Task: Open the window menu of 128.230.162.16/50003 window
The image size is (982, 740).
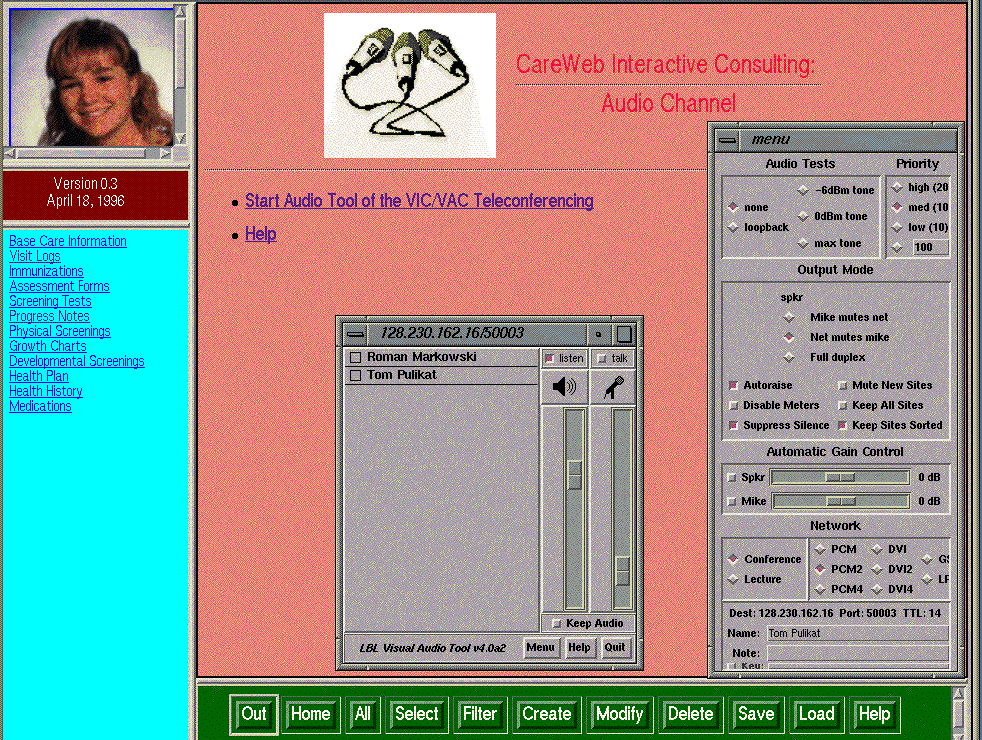Action: point(356,334)
